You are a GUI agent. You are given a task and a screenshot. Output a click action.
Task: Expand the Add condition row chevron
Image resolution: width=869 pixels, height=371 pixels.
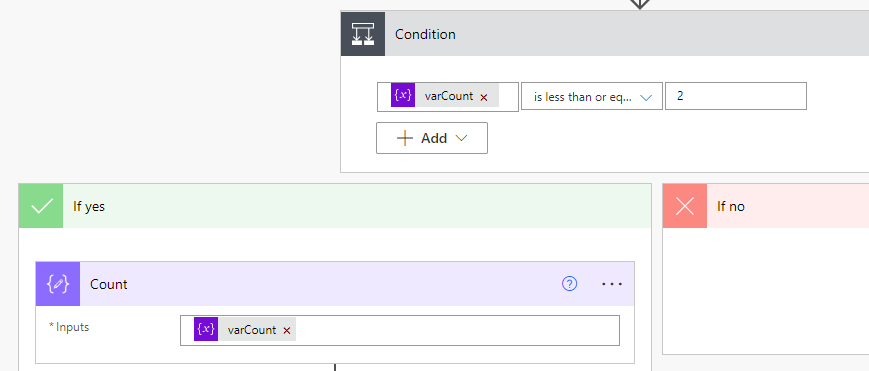pyautogui.click(x=461, y=138)
